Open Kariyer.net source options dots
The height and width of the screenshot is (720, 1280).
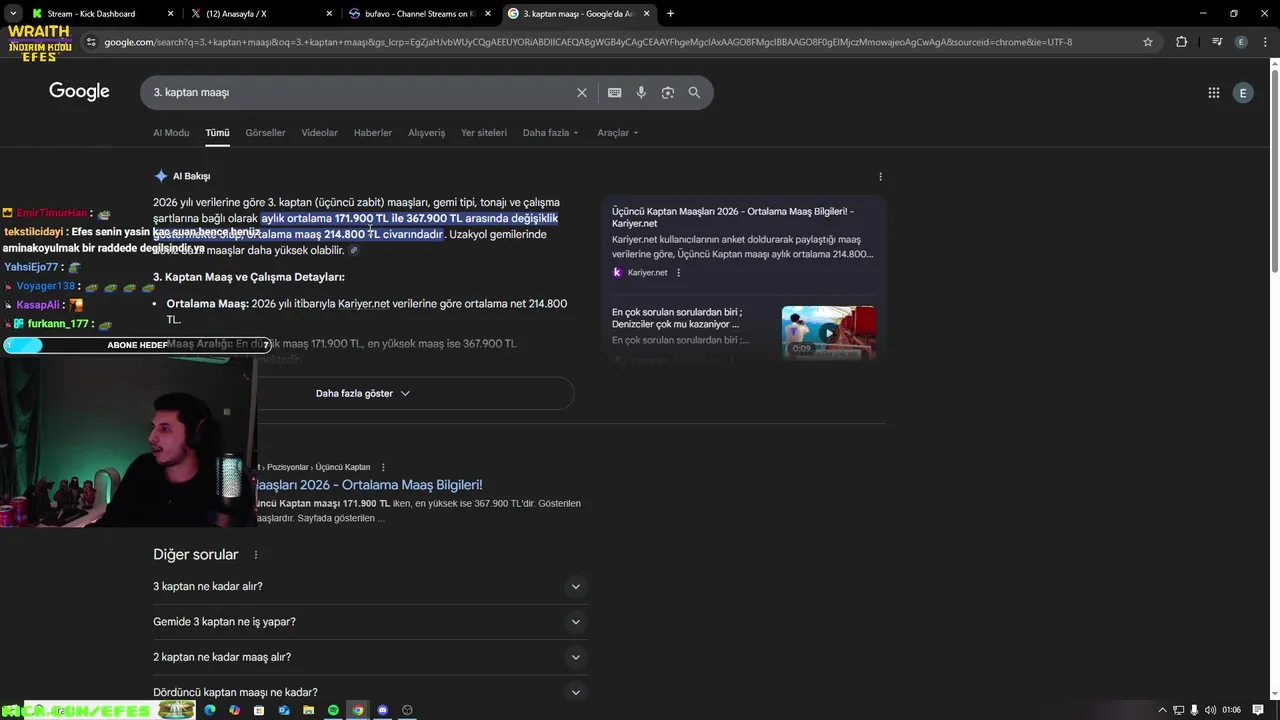[x=678, y=272]
